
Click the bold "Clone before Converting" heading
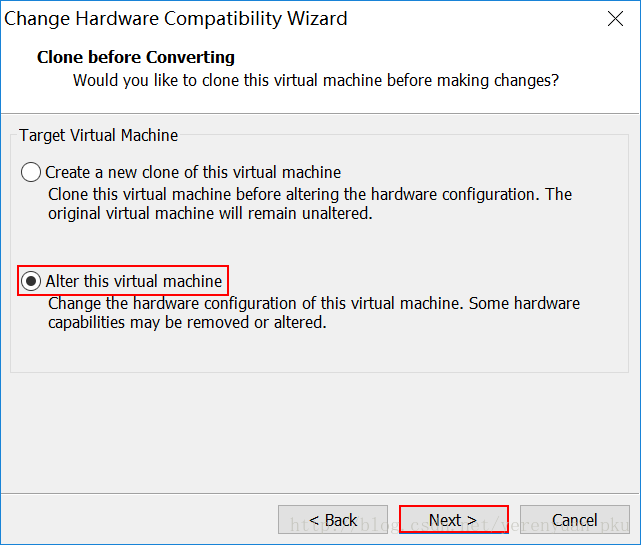(136, 57)
